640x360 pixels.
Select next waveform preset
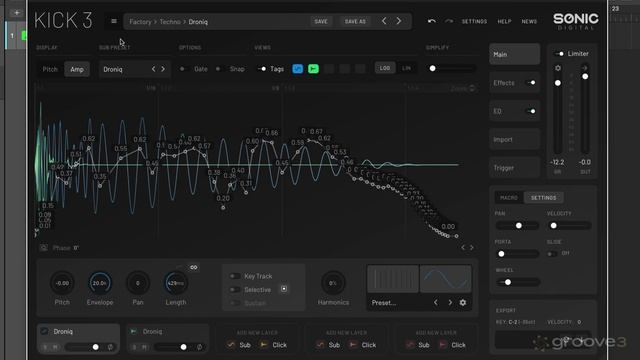[450, 302]
